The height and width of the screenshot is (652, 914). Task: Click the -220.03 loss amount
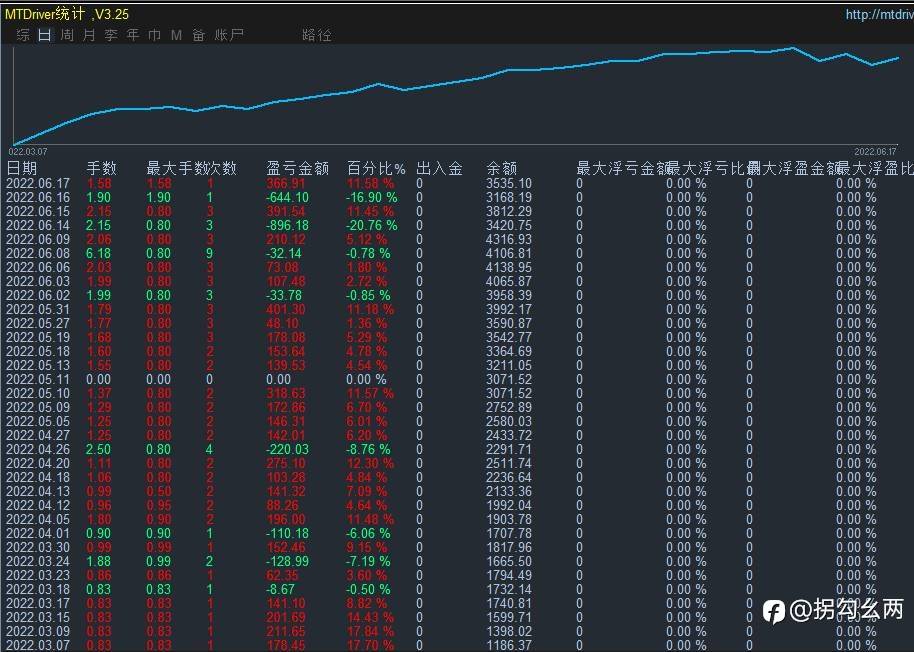click(287, 449)
